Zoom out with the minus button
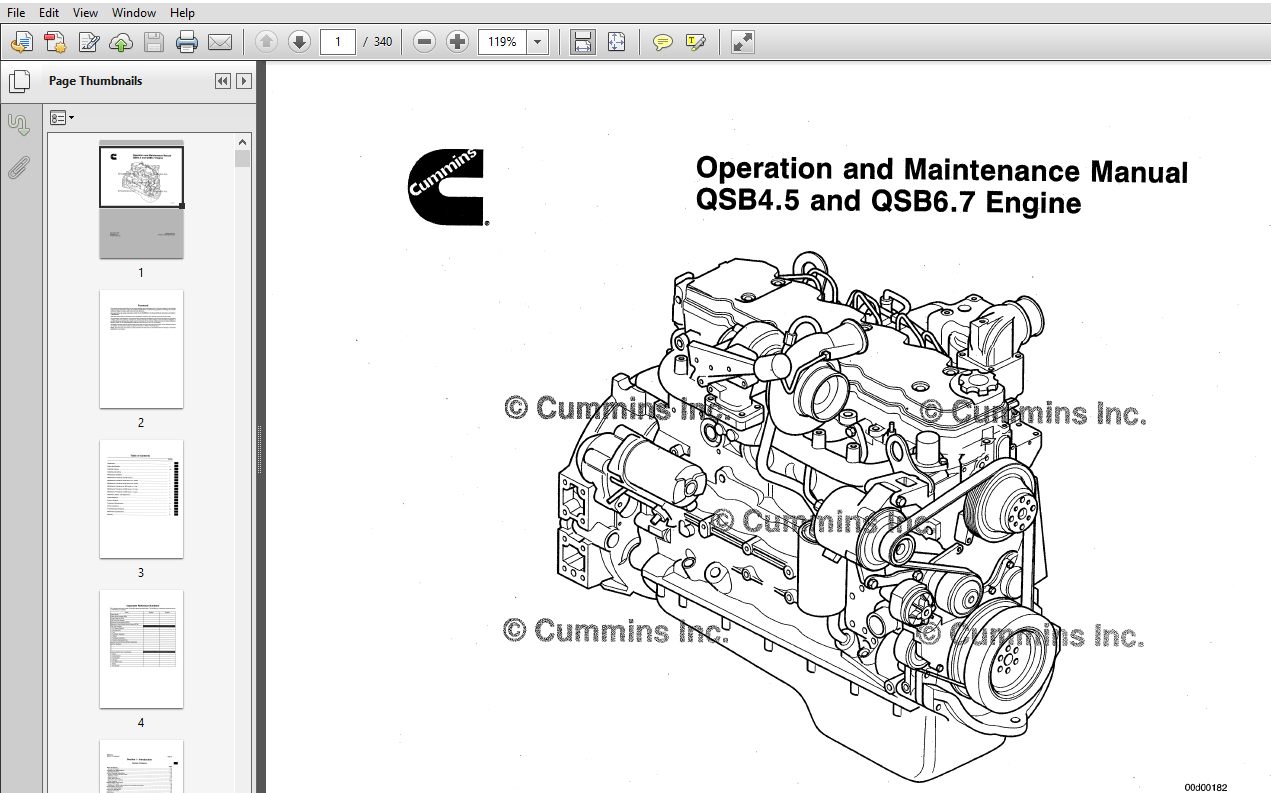1271x793 pixels. pyautogui.click(x=425, y=42)
